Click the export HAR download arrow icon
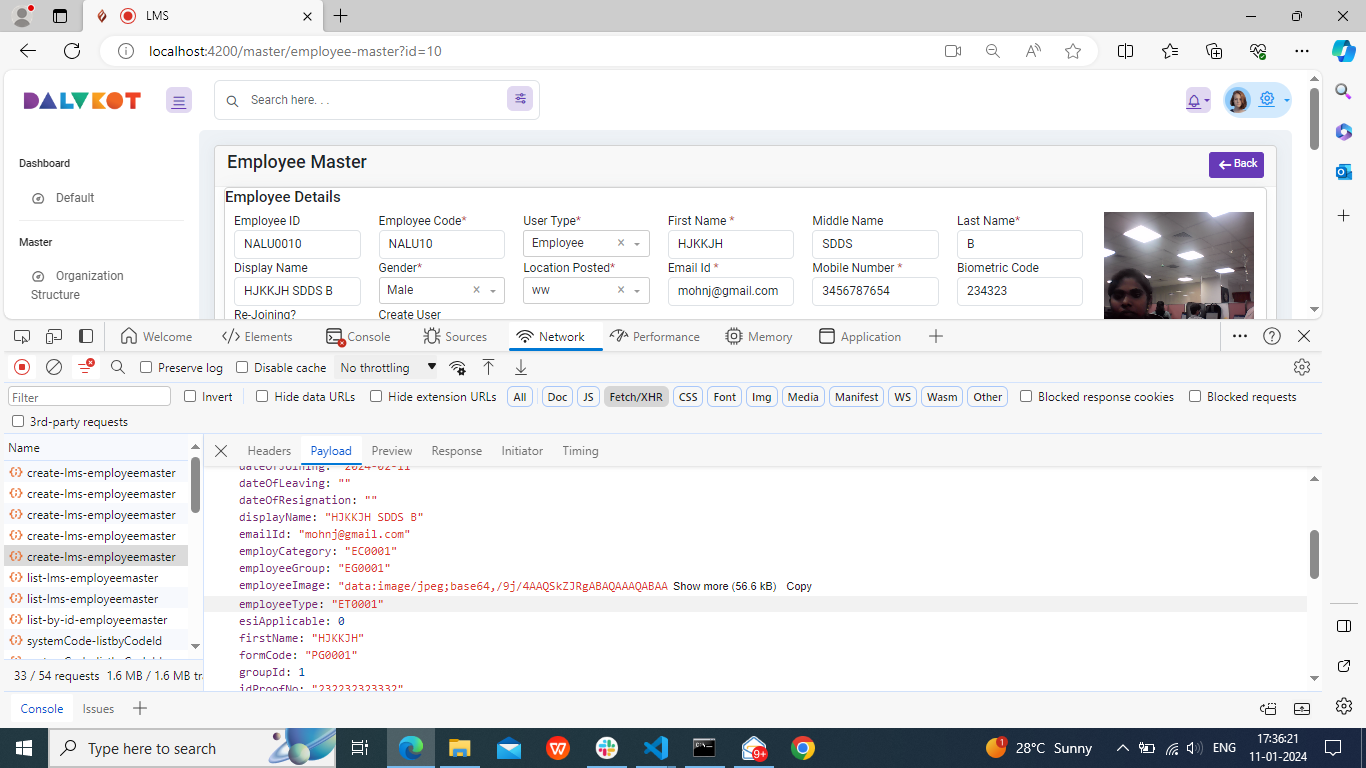1366x768 pixels. (520, 367)
